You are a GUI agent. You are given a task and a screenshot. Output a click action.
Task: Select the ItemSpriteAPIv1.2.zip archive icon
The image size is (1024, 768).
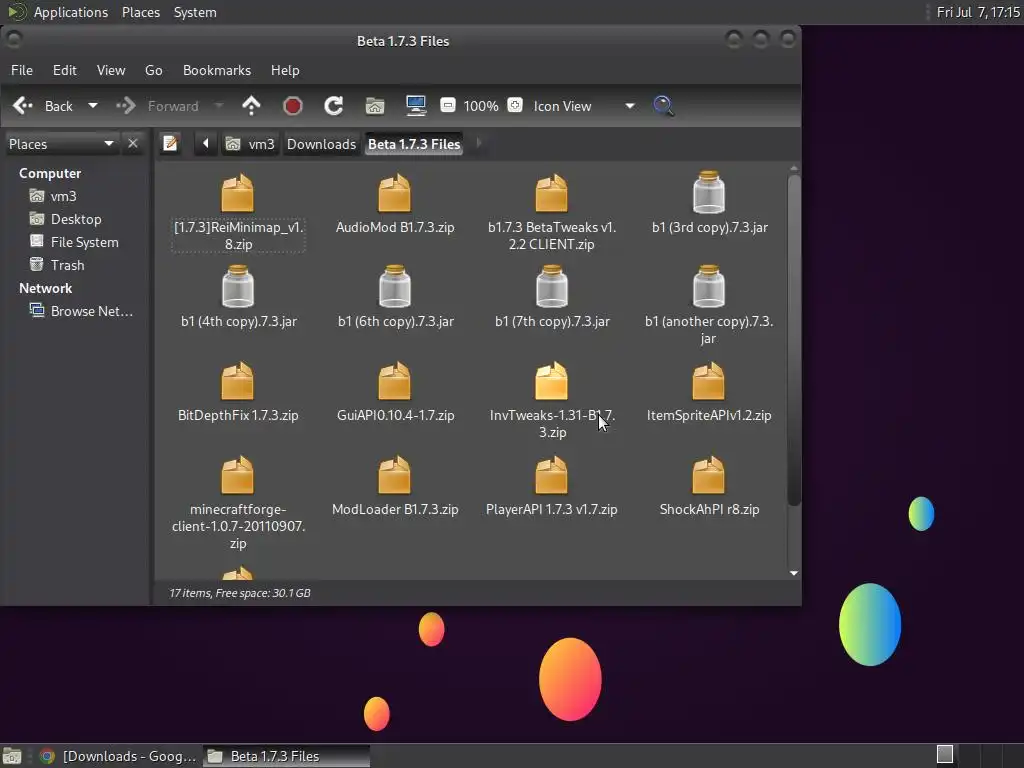[x=709, y=381]
